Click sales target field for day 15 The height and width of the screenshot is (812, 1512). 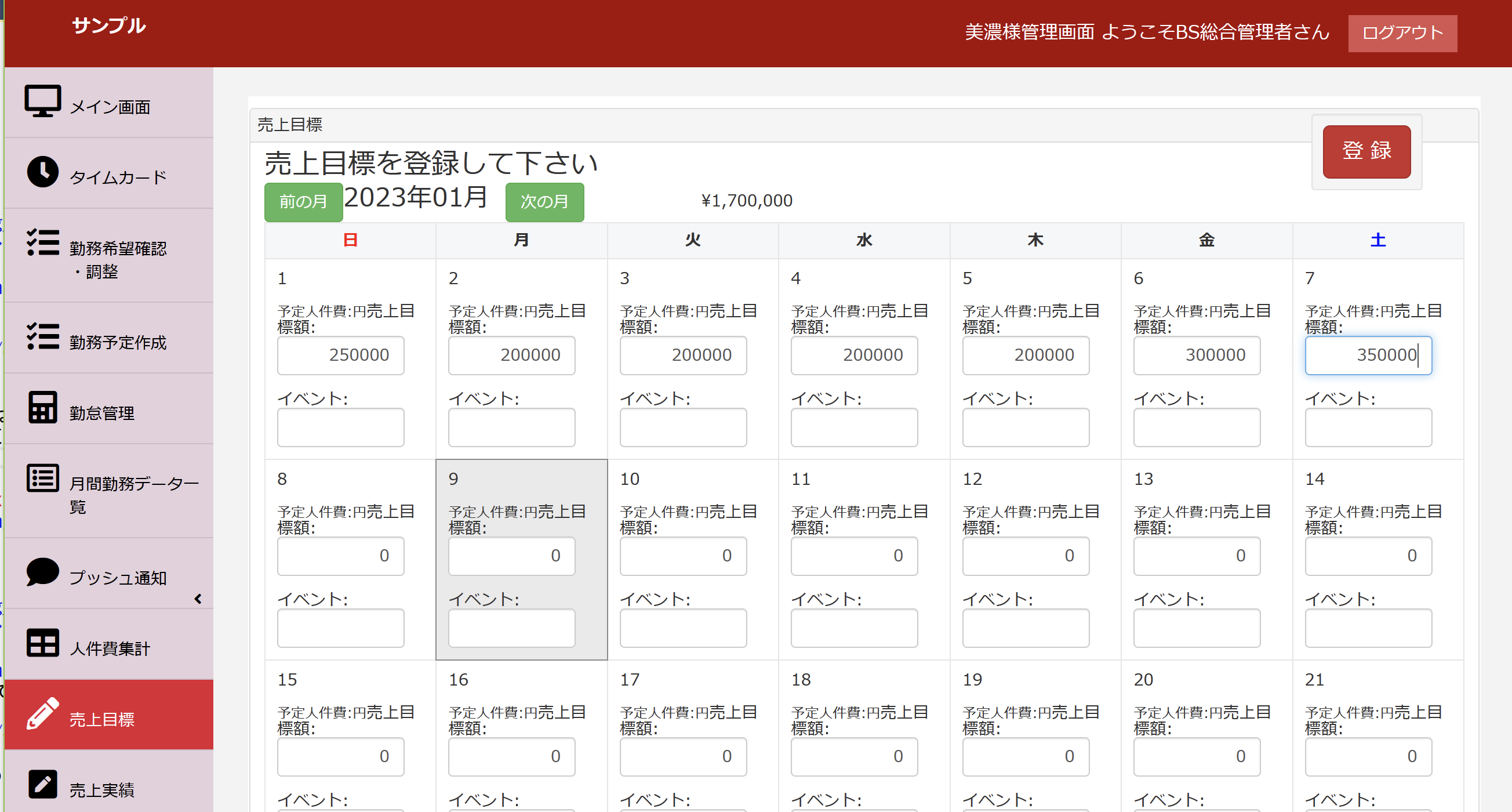[x=340, y=757]
